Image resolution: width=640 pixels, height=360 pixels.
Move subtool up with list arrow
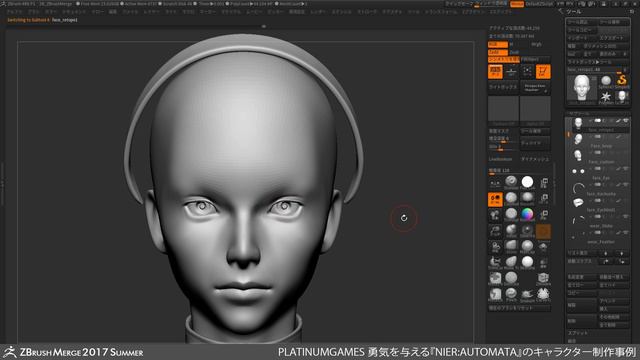click(x=606, y=253)
